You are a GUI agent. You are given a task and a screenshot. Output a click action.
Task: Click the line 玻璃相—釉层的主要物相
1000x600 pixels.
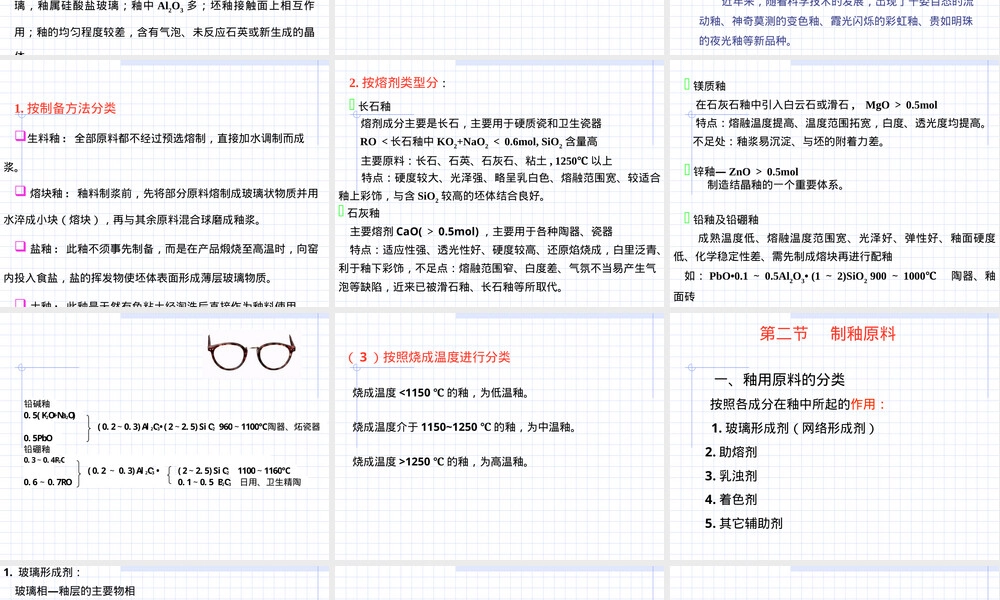point(75,591)
